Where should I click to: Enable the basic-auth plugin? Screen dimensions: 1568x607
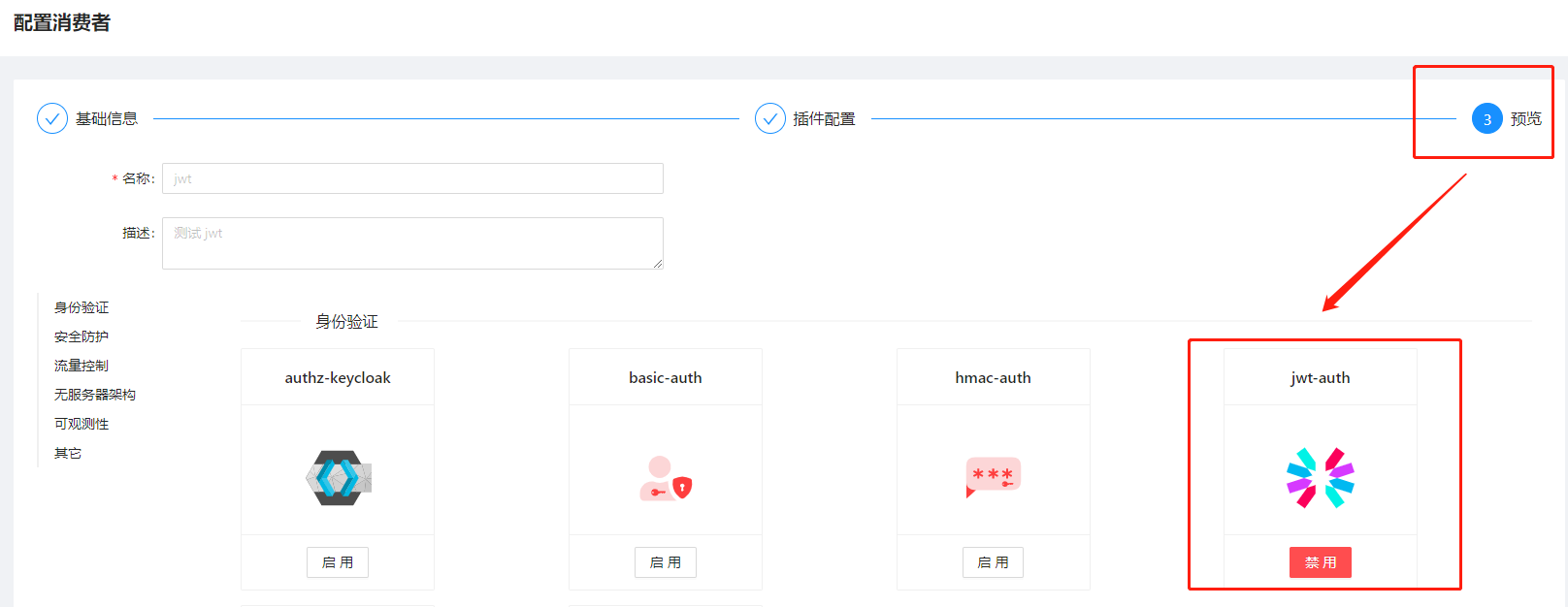tap(666, 562)
